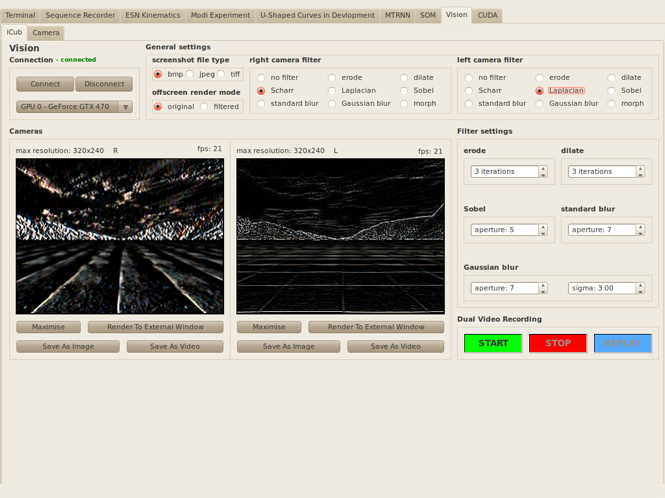Click the Gaussian blur aperture field
Screen dimensions: 665x498
(x=504, y=288)
